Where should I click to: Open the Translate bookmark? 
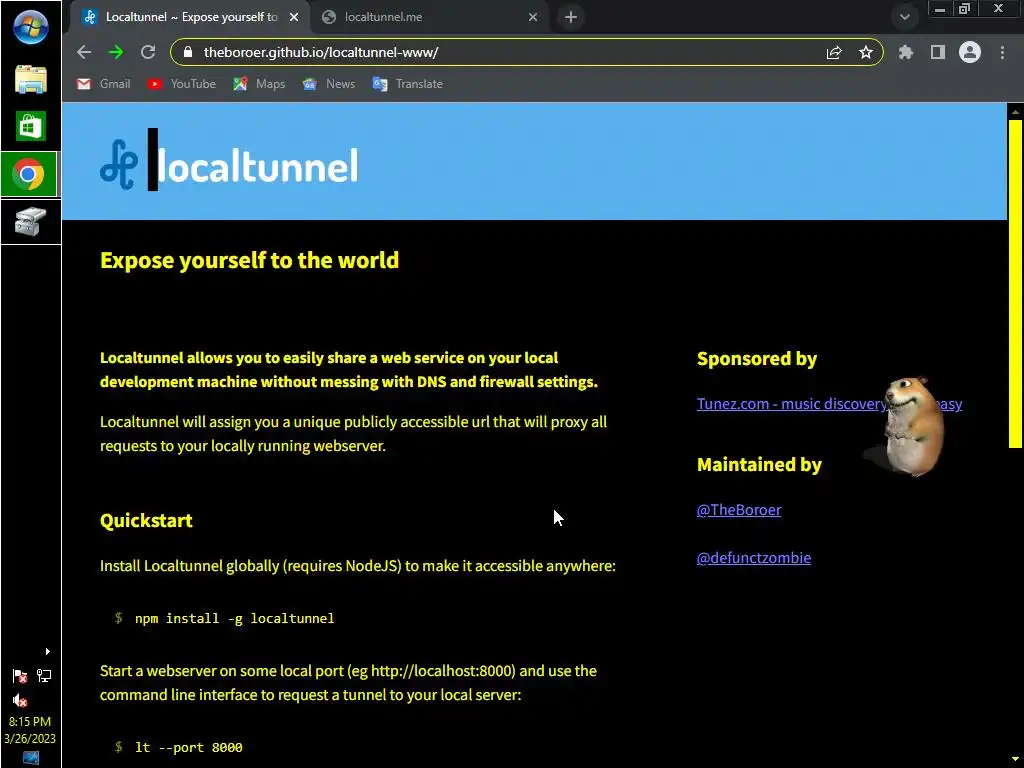coord(408,84)
